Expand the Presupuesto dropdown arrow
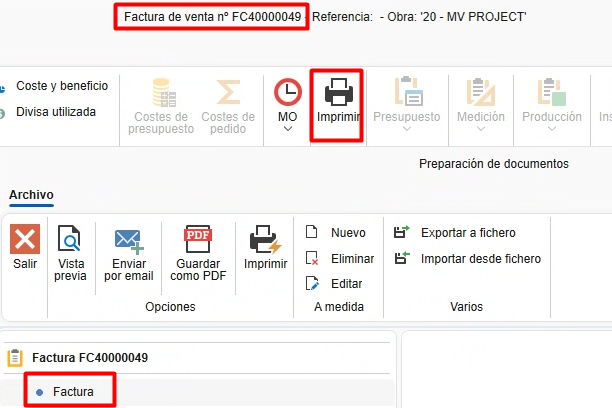 tap(407, 129)
